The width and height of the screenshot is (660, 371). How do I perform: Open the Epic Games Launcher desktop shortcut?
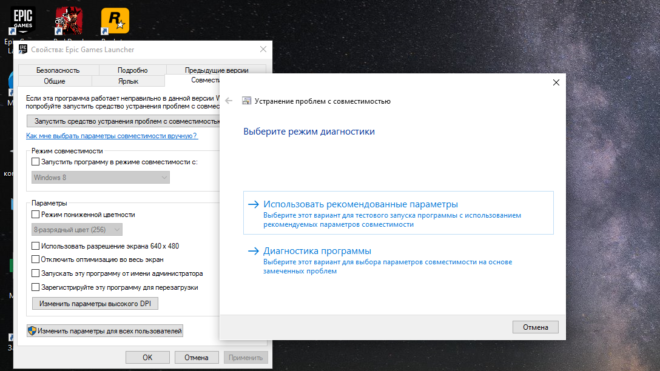click(x=23, y=21)
